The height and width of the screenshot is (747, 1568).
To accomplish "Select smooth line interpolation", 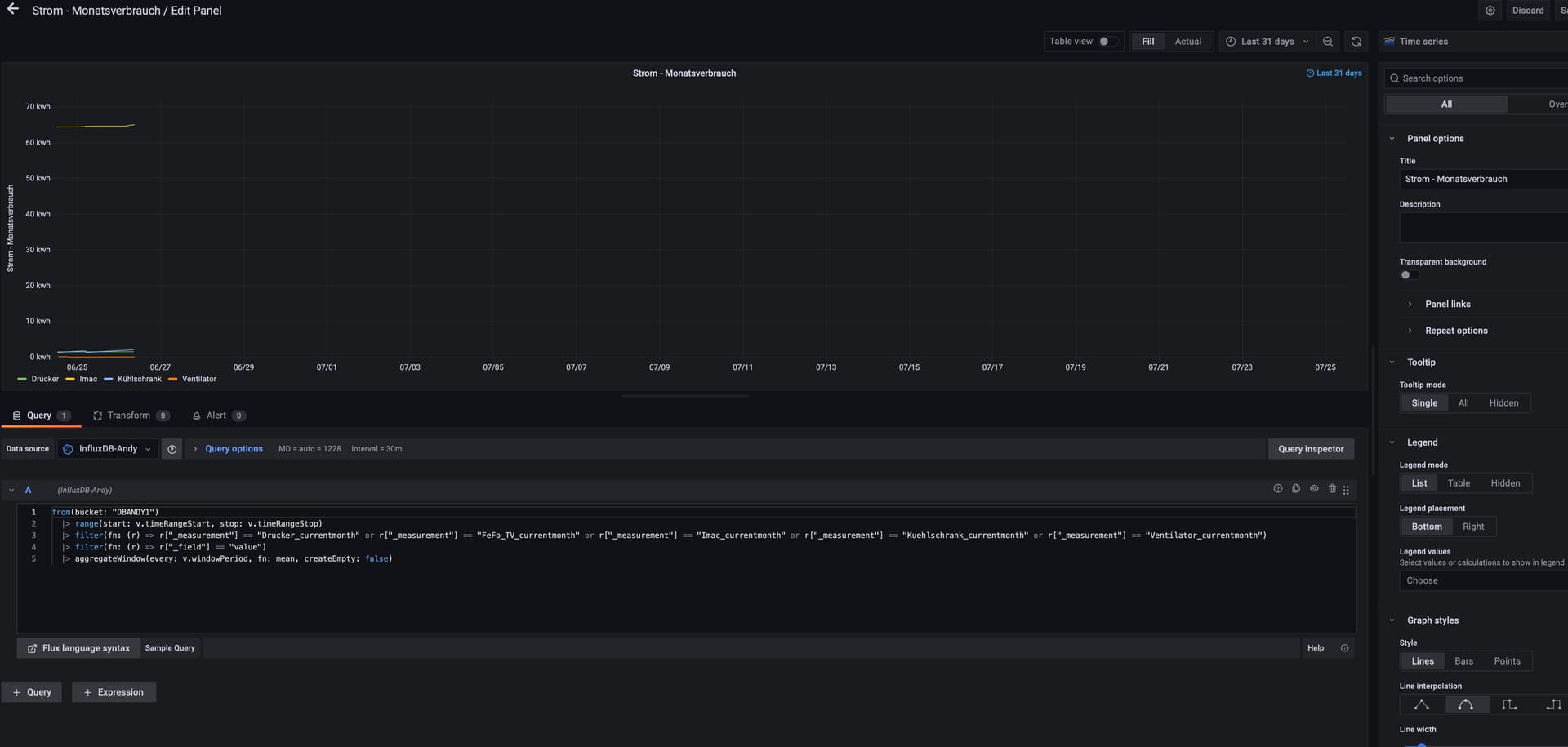I will [x=1466, y=705].
